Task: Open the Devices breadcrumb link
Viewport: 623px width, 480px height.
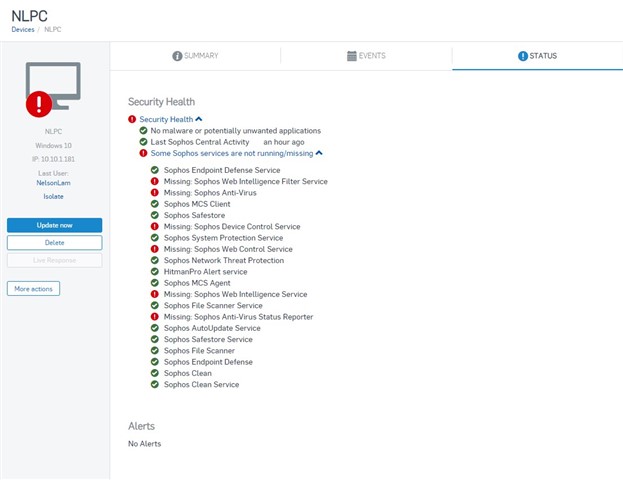Action: [23, 29]
